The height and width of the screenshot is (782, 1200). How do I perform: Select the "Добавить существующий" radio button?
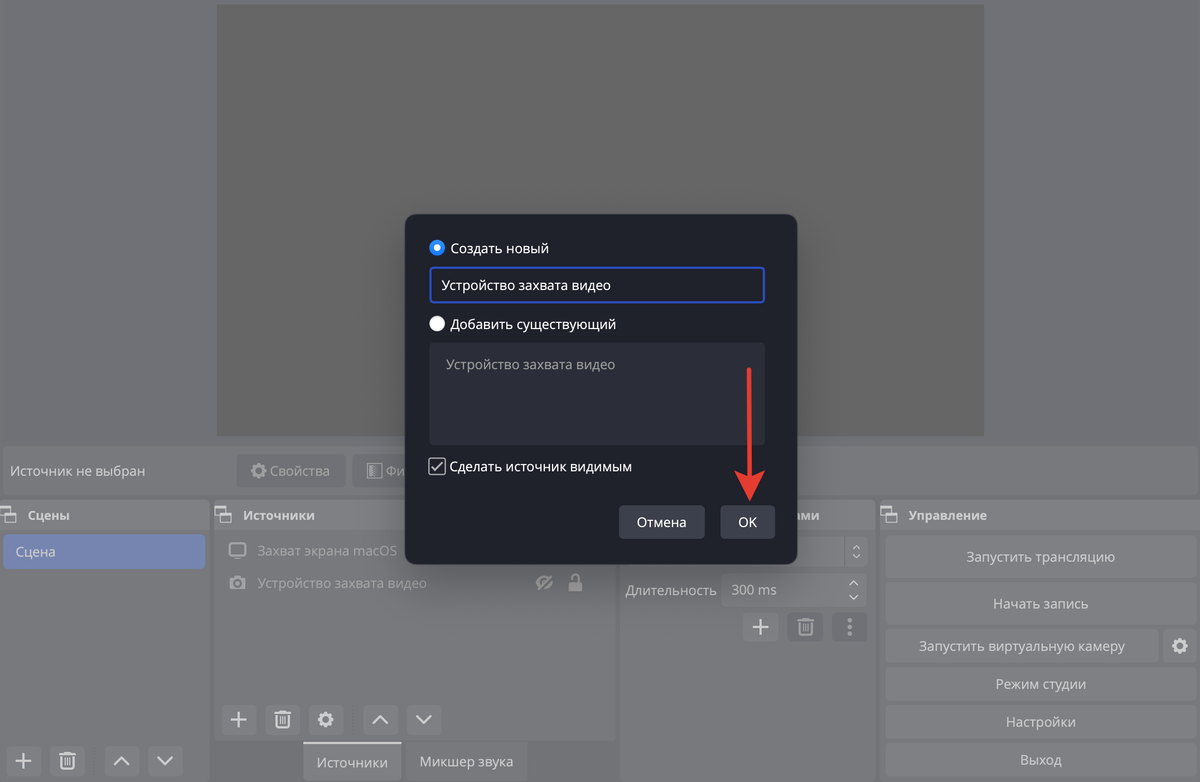pyautogui.click(x=437, y=324)
